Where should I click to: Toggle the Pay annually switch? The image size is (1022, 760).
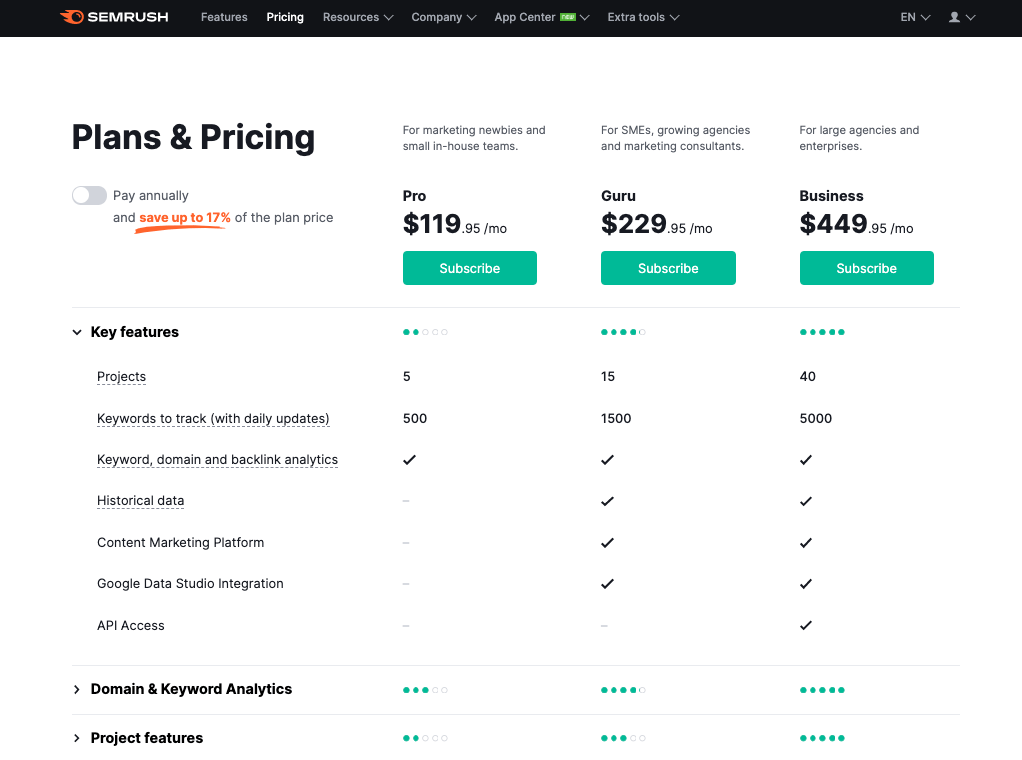[x=89, y=195]
